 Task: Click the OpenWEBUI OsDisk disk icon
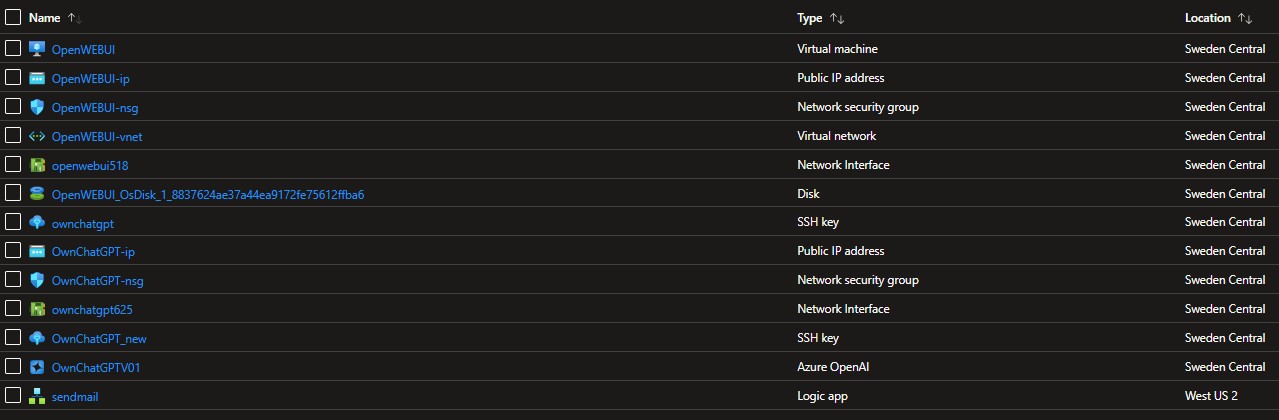38,194
